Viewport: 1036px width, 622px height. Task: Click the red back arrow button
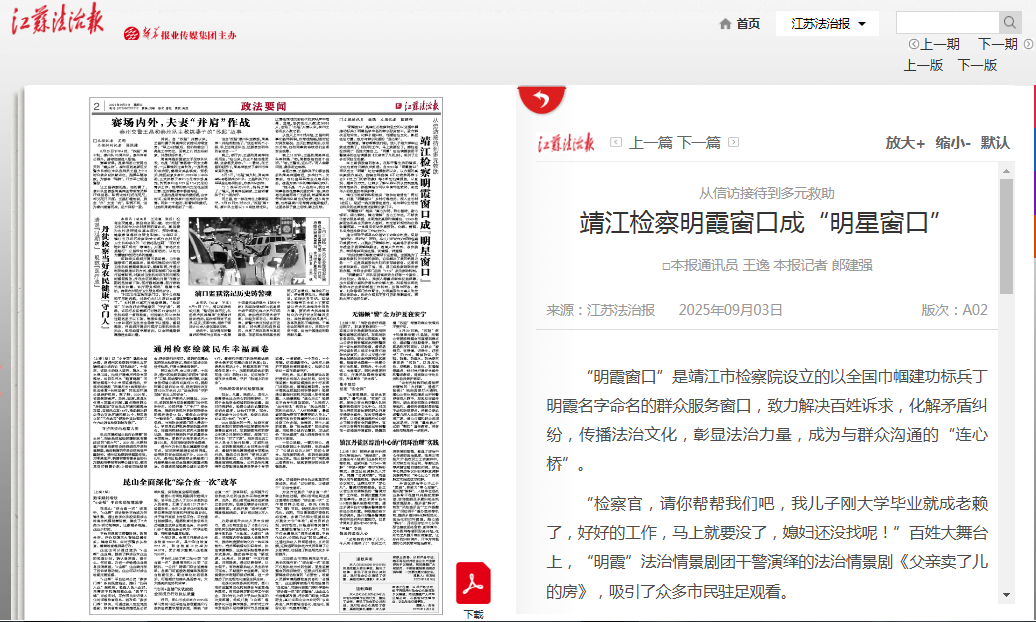541,99
